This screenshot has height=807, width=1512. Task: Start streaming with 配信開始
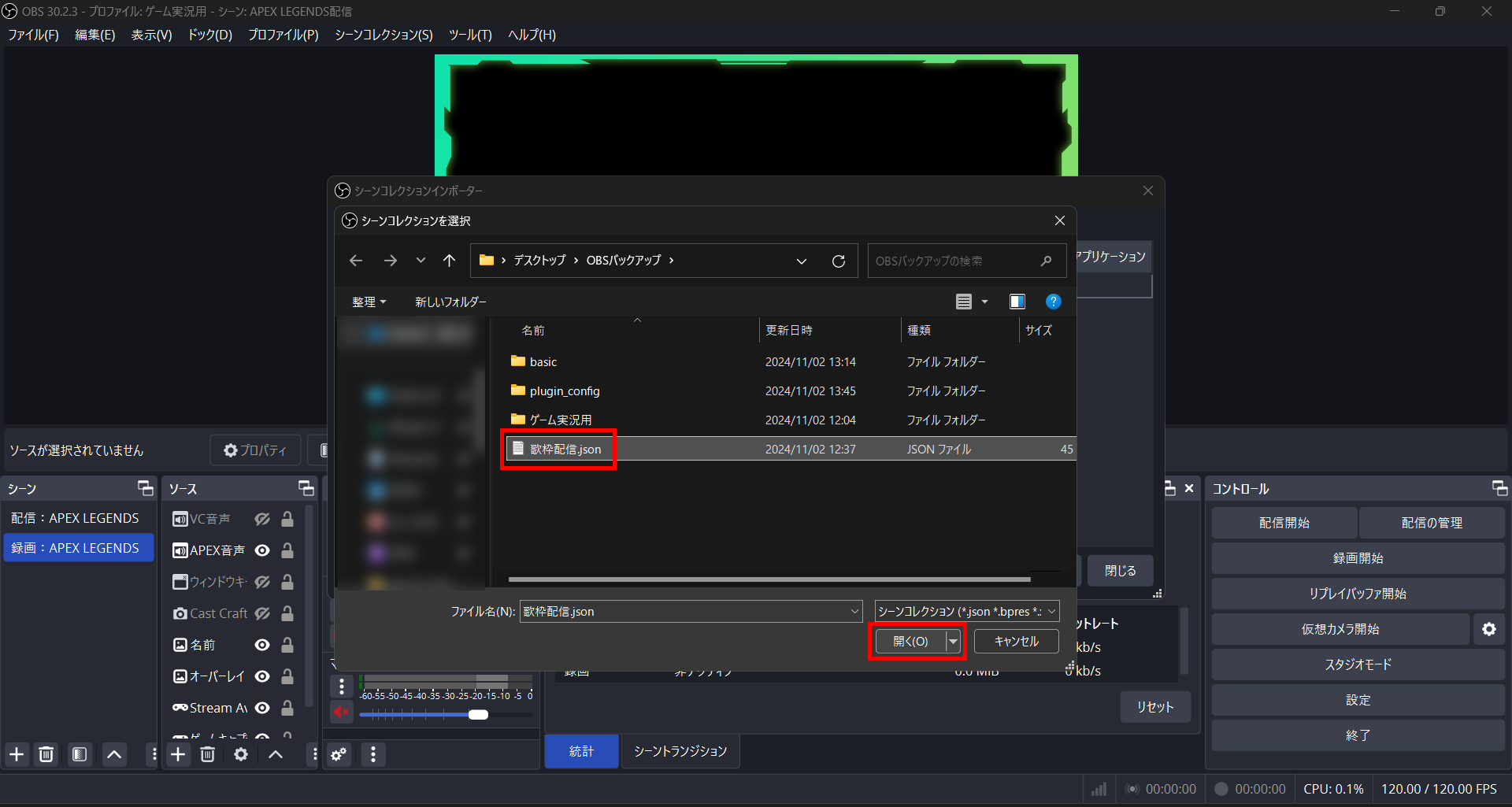1284,523
